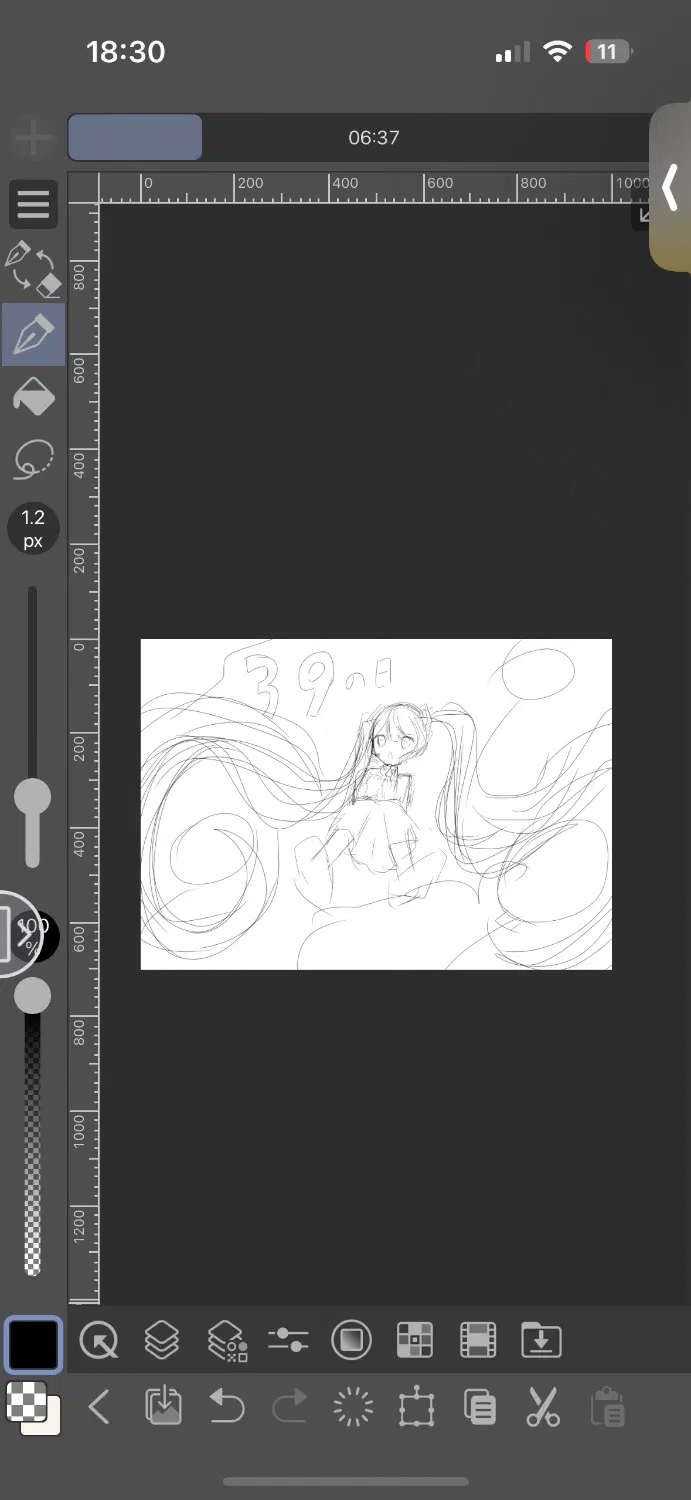Tap the back chevron in edit bar
The image size is (691, 1500).
pyautogui.click(x=98, y=1407)
